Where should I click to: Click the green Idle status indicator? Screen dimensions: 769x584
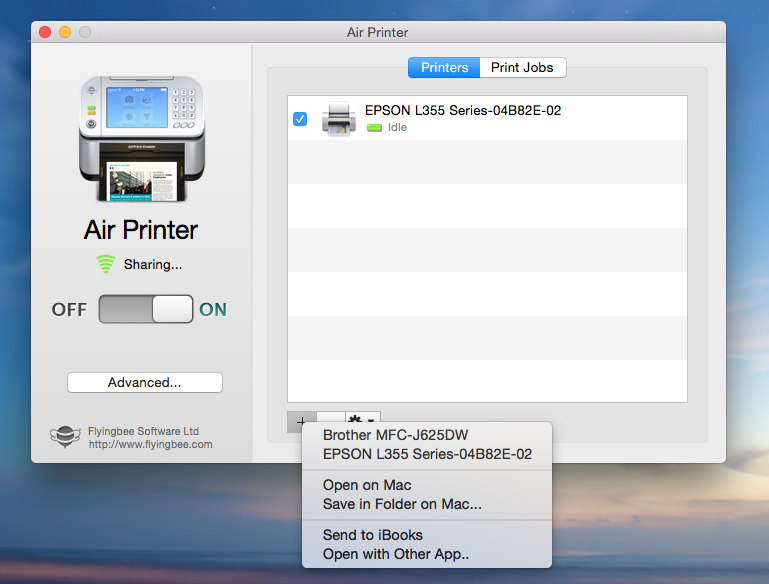[x=374, y=128]
